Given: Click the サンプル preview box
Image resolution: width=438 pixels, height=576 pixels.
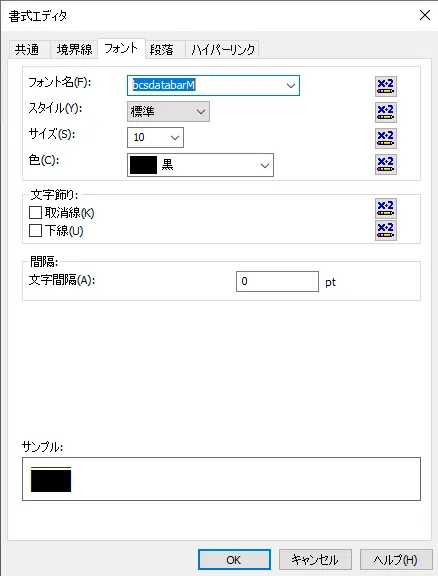Looking at the screenshot, I should tap(222, 479).
